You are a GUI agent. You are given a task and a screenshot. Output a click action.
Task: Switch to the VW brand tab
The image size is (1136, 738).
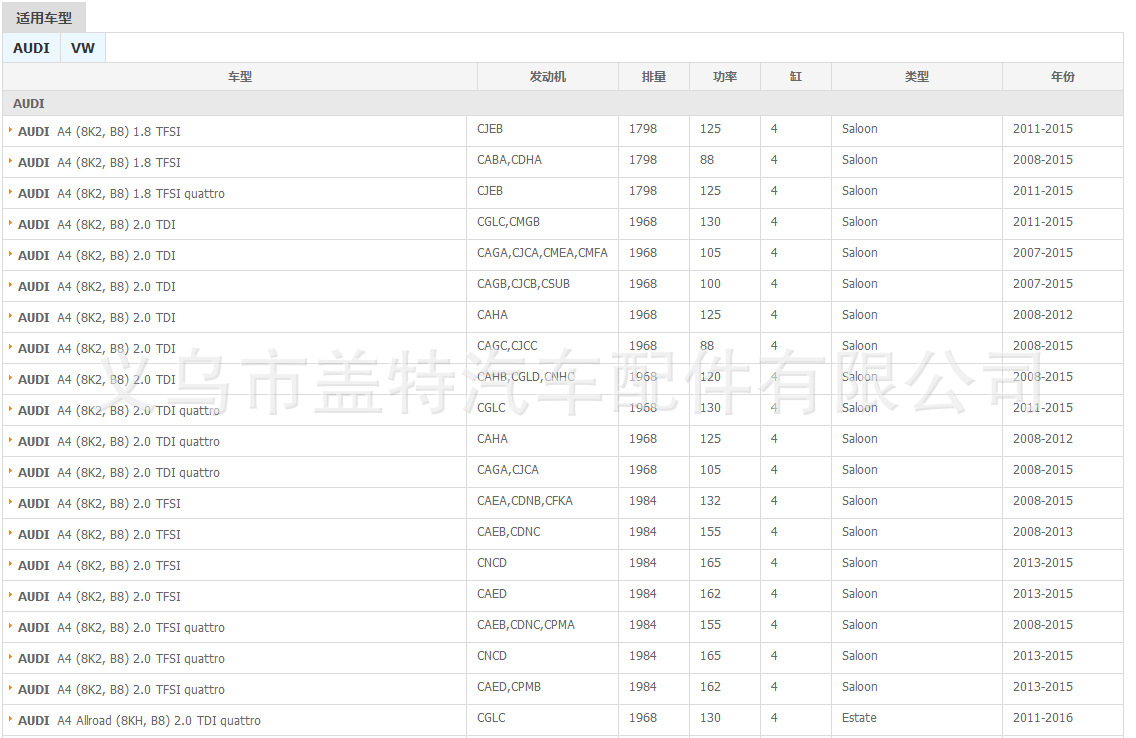[x=83, y=48]
